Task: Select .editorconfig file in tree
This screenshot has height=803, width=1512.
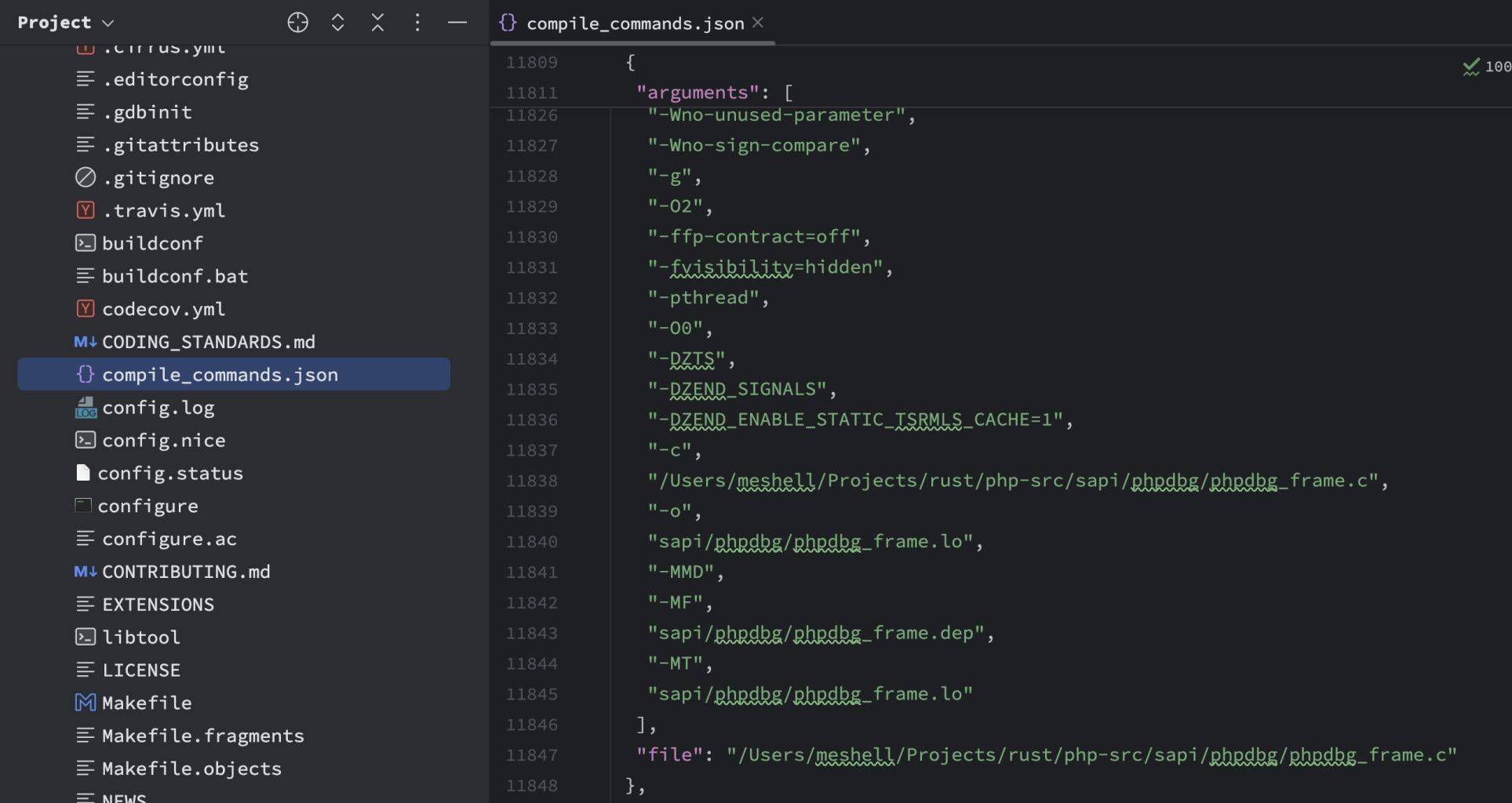Action: coord(175,79)
